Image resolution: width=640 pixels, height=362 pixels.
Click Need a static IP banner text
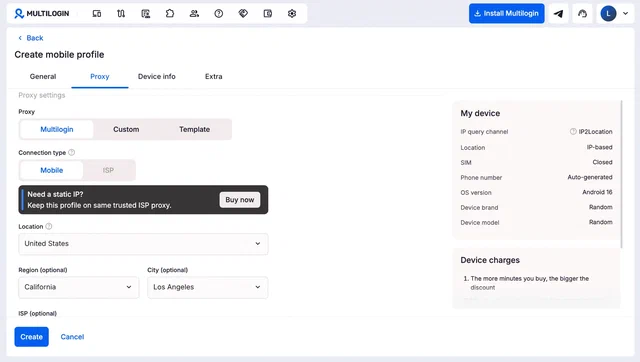pos(55,194)
